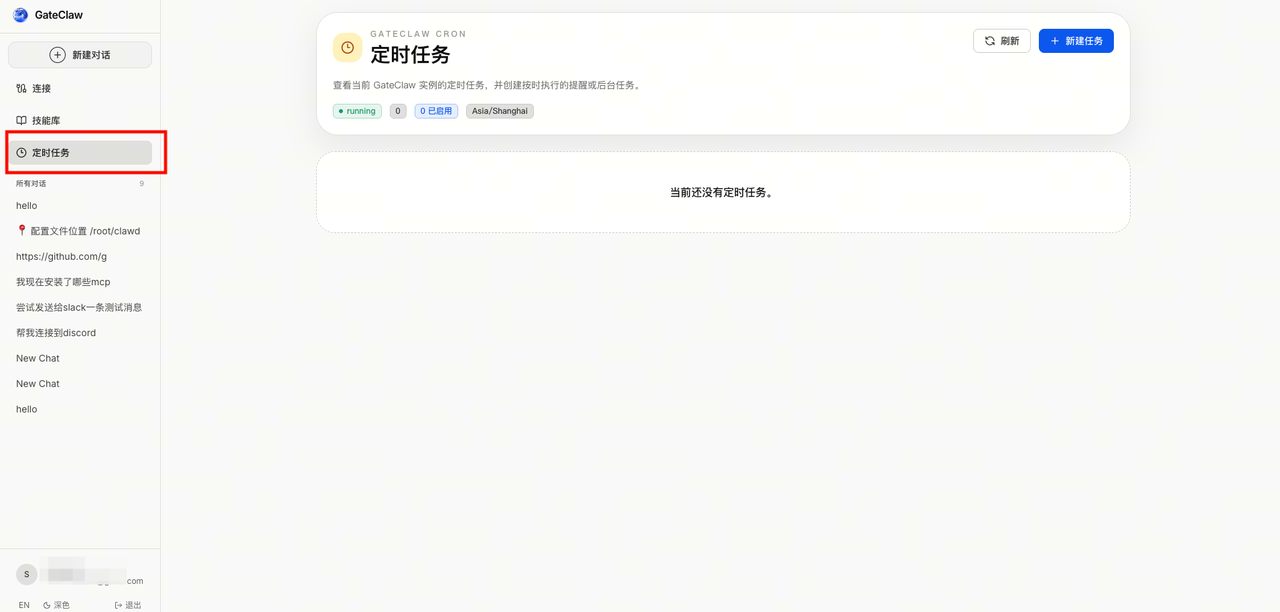Open the 技能库 menu item
Screen dimensions: 1280x612
(46, 121)
